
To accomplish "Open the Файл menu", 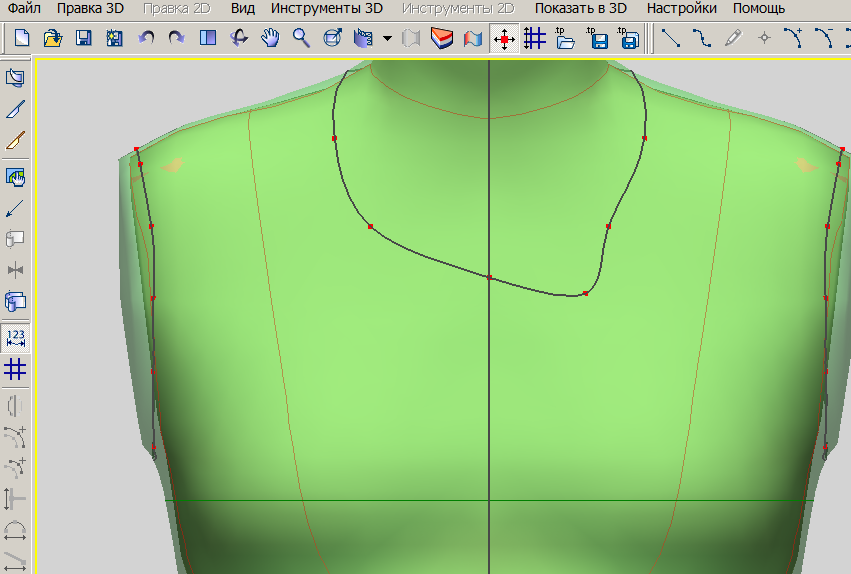I will [24, 9].
